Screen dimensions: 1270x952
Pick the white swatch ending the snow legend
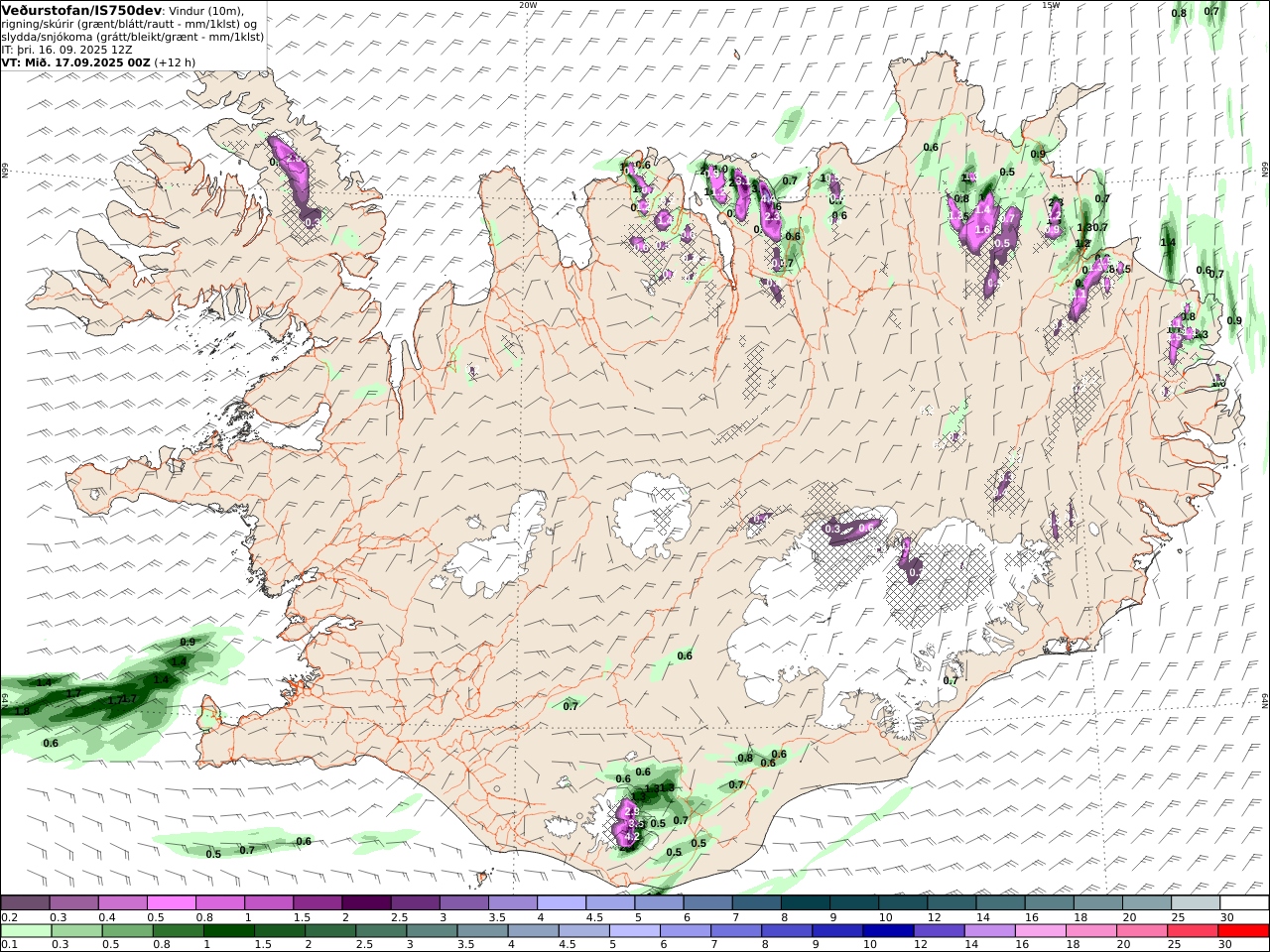(1244, 902)
